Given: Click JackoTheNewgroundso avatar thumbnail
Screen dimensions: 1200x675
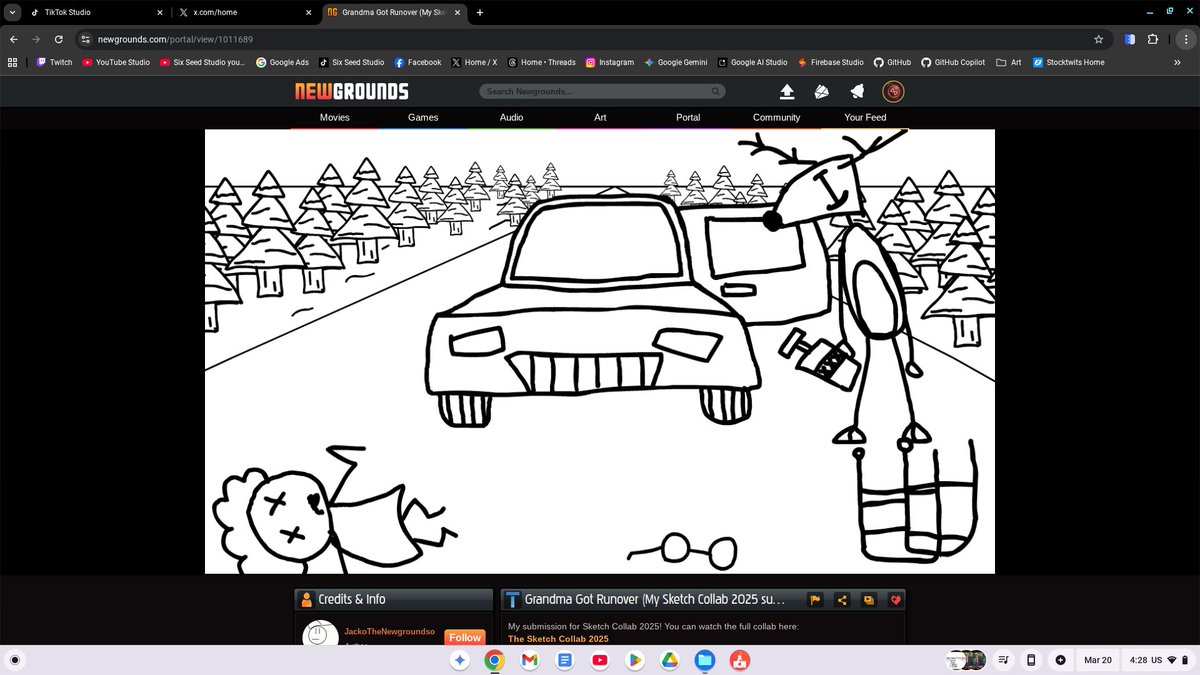Looking at the screenshot, I should point(320,635).
